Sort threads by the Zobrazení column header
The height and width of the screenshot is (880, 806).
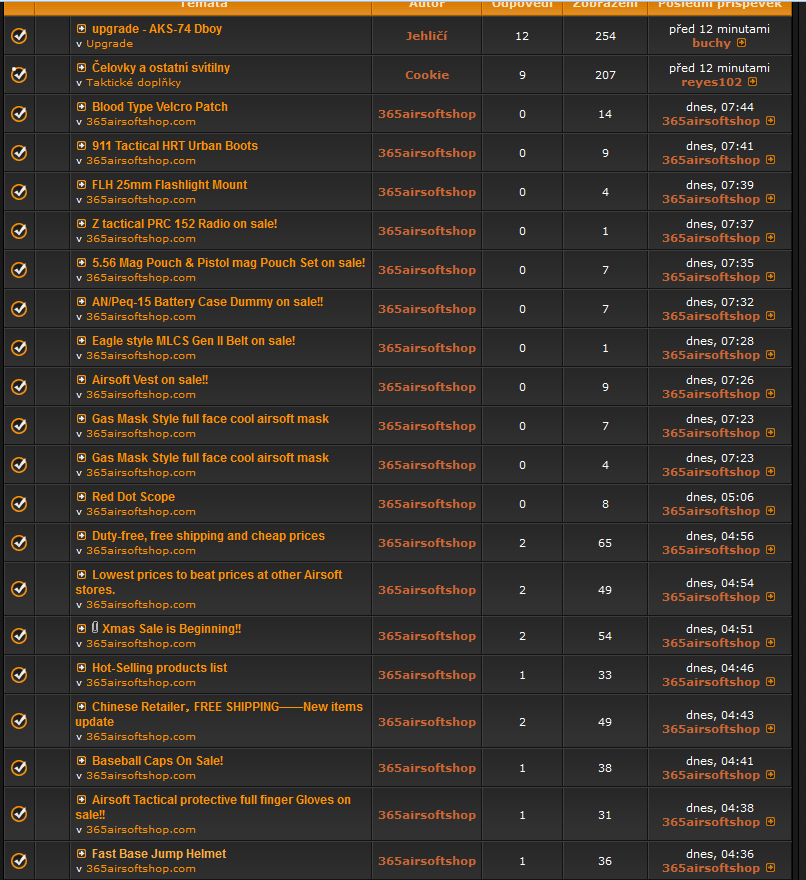605,5
